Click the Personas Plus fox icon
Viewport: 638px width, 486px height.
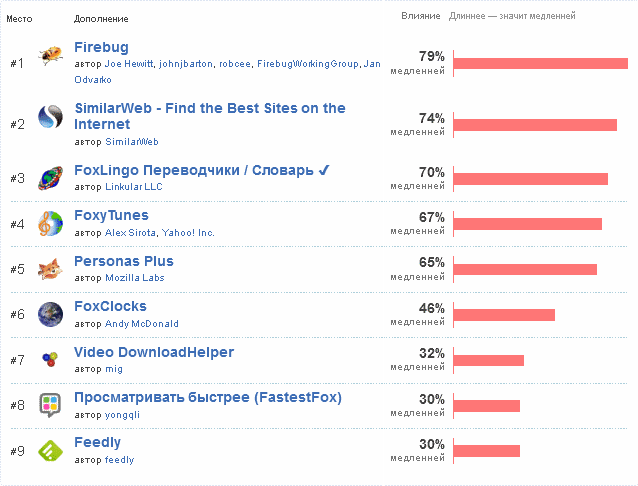coord(50,269)
